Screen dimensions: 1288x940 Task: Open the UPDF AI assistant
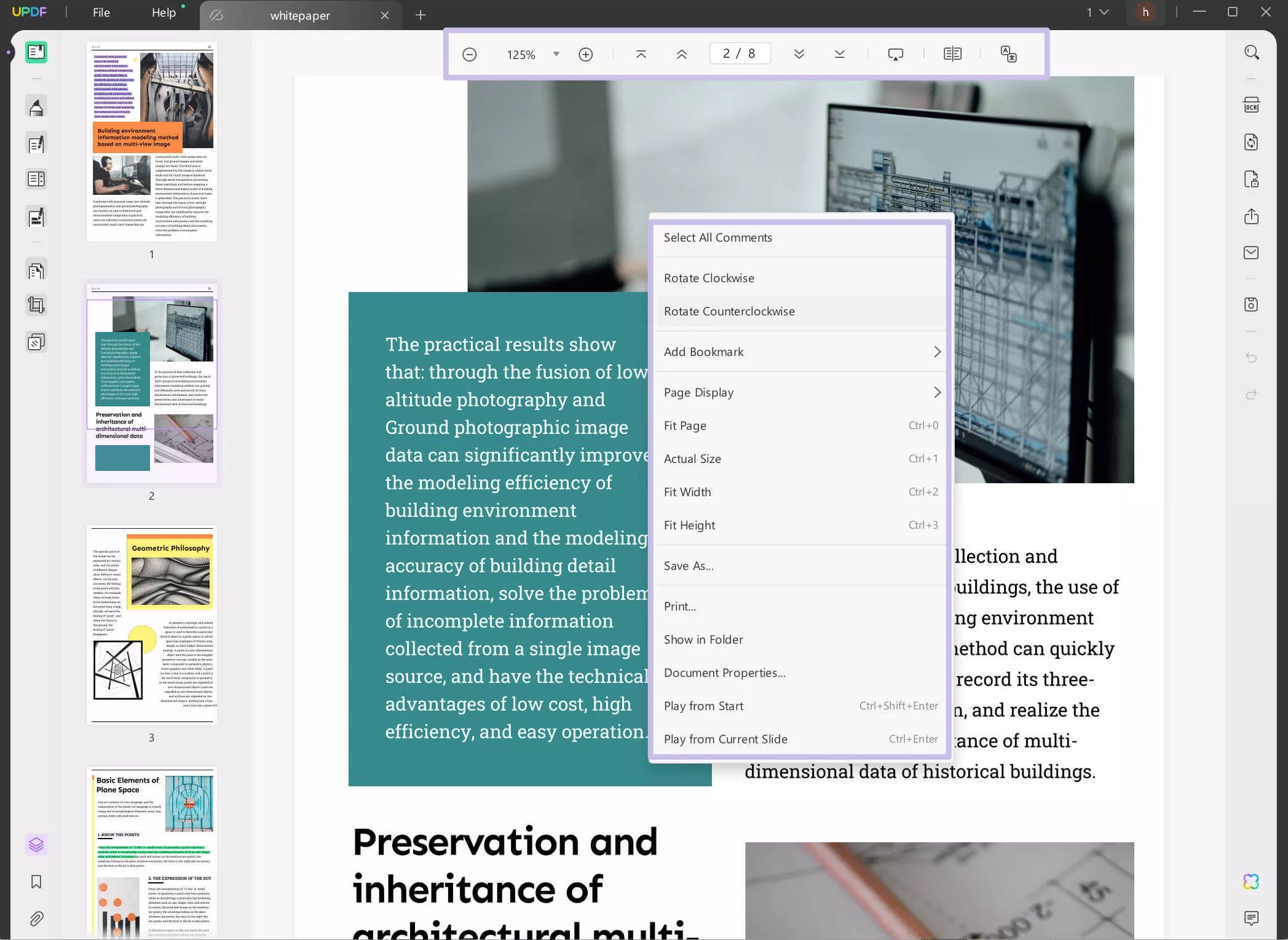tap(1251, 882)
